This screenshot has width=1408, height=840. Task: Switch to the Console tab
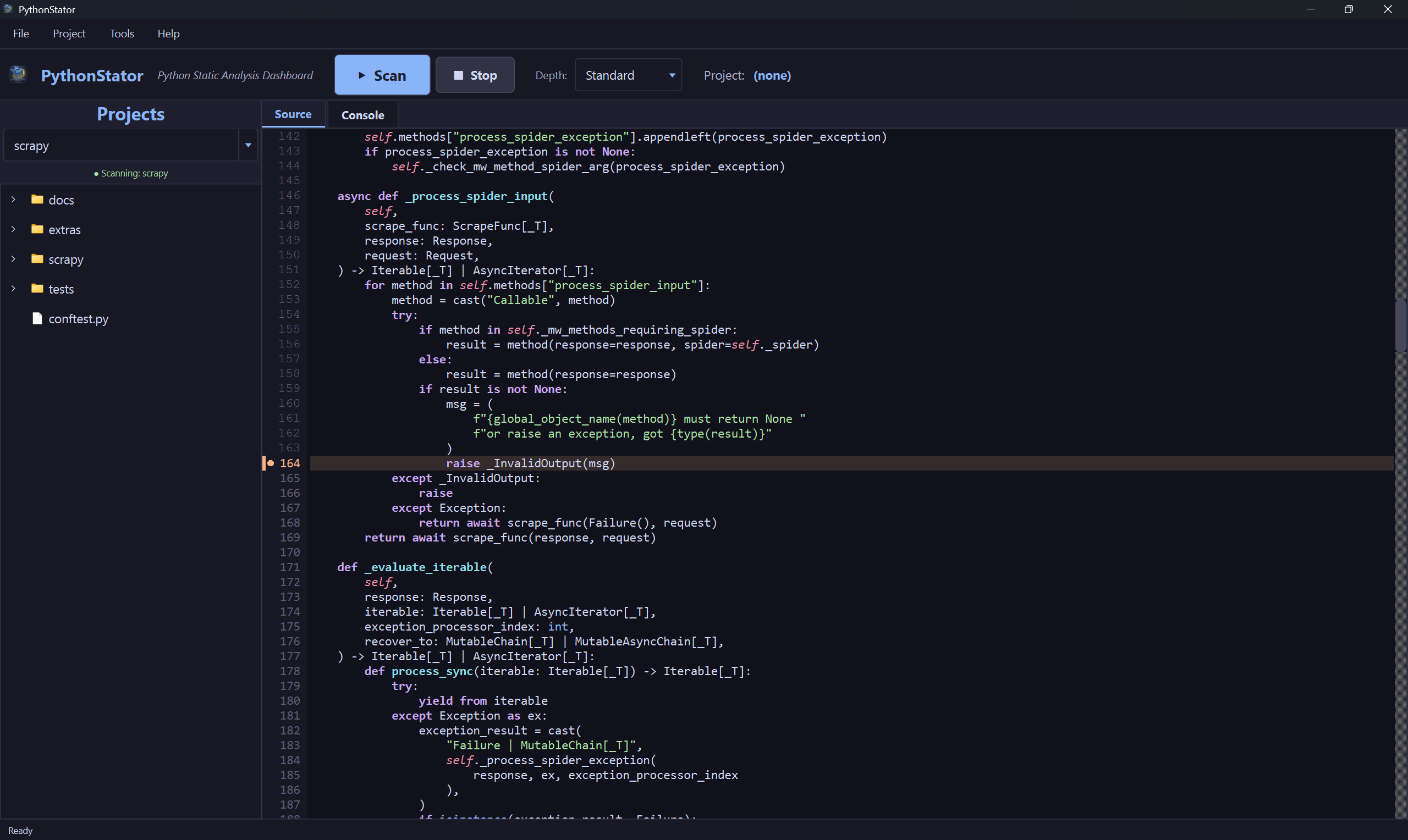[x=363, y=115]
